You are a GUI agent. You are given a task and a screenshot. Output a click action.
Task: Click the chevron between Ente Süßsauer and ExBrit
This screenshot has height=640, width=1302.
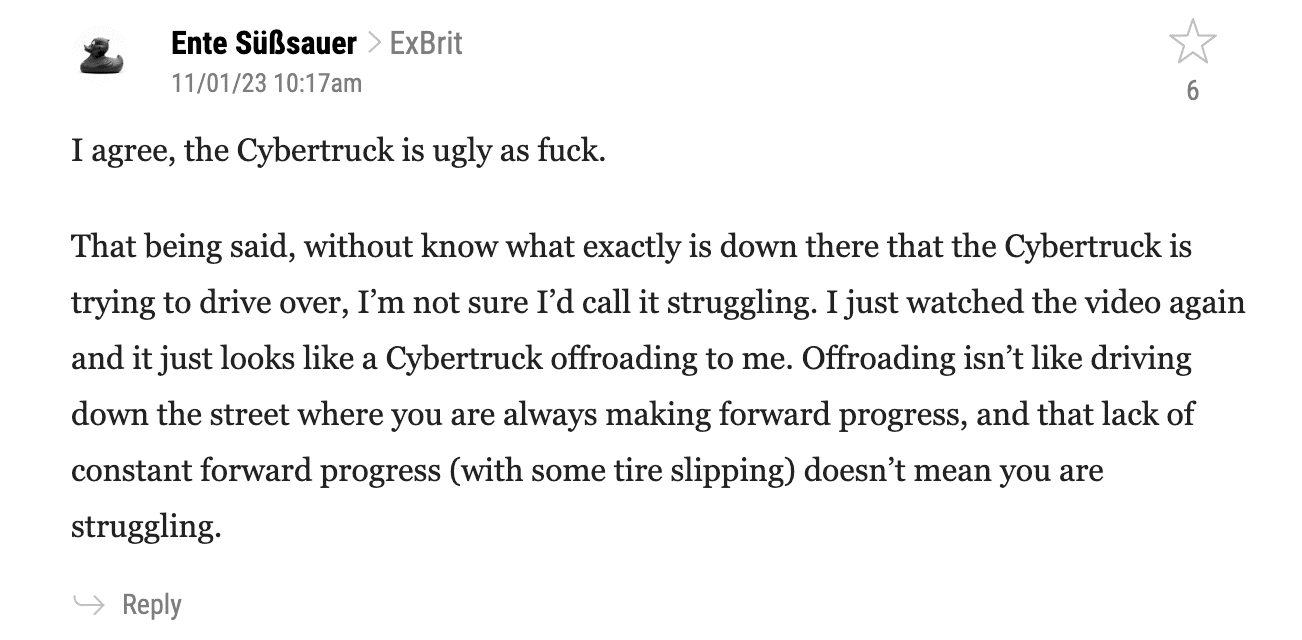(x=373, y=44)
